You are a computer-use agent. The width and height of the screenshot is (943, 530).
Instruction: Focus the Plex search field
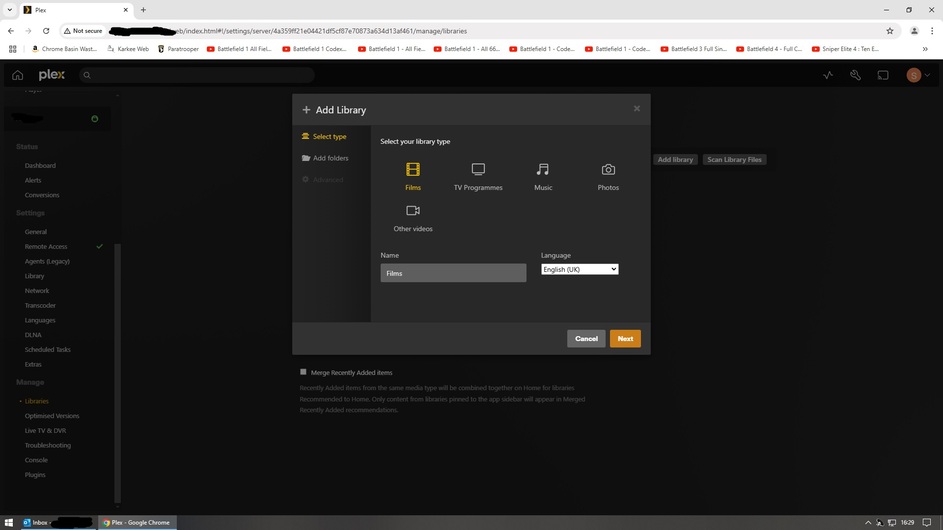197,75
